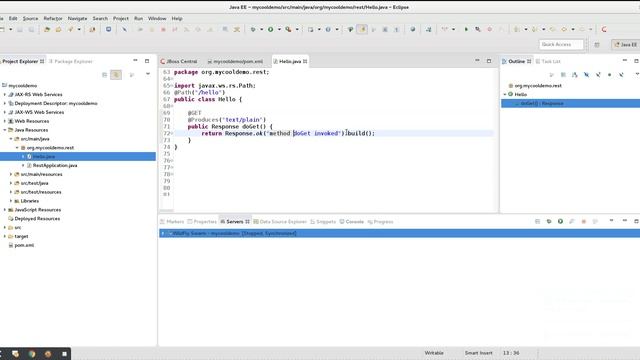Switch to the Console tab
Image resolution: width=640 pixels, height=360 pixels.
click(351, 222)
